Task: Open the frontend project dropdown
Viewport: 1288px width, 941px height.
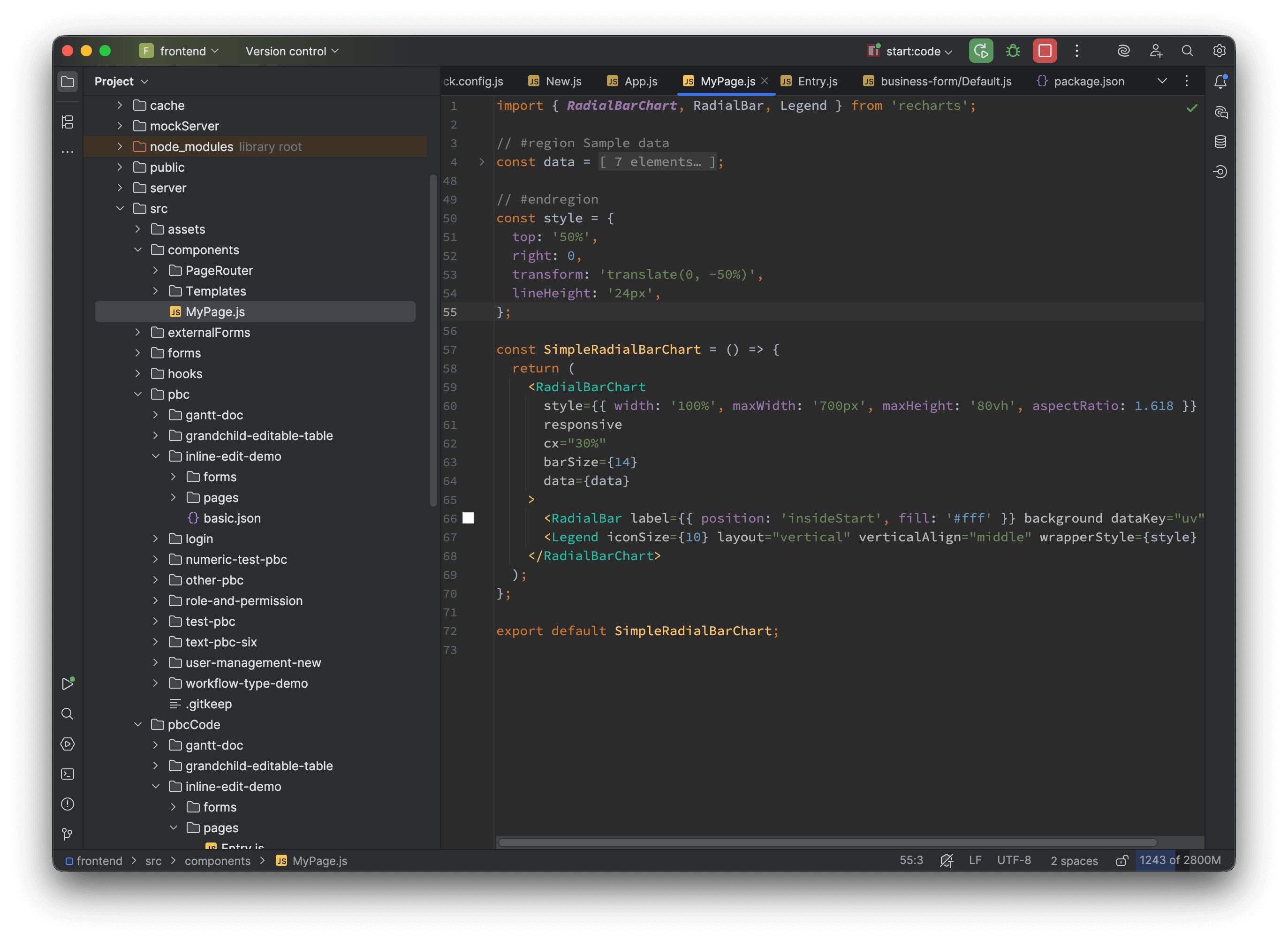Action: 179,51
